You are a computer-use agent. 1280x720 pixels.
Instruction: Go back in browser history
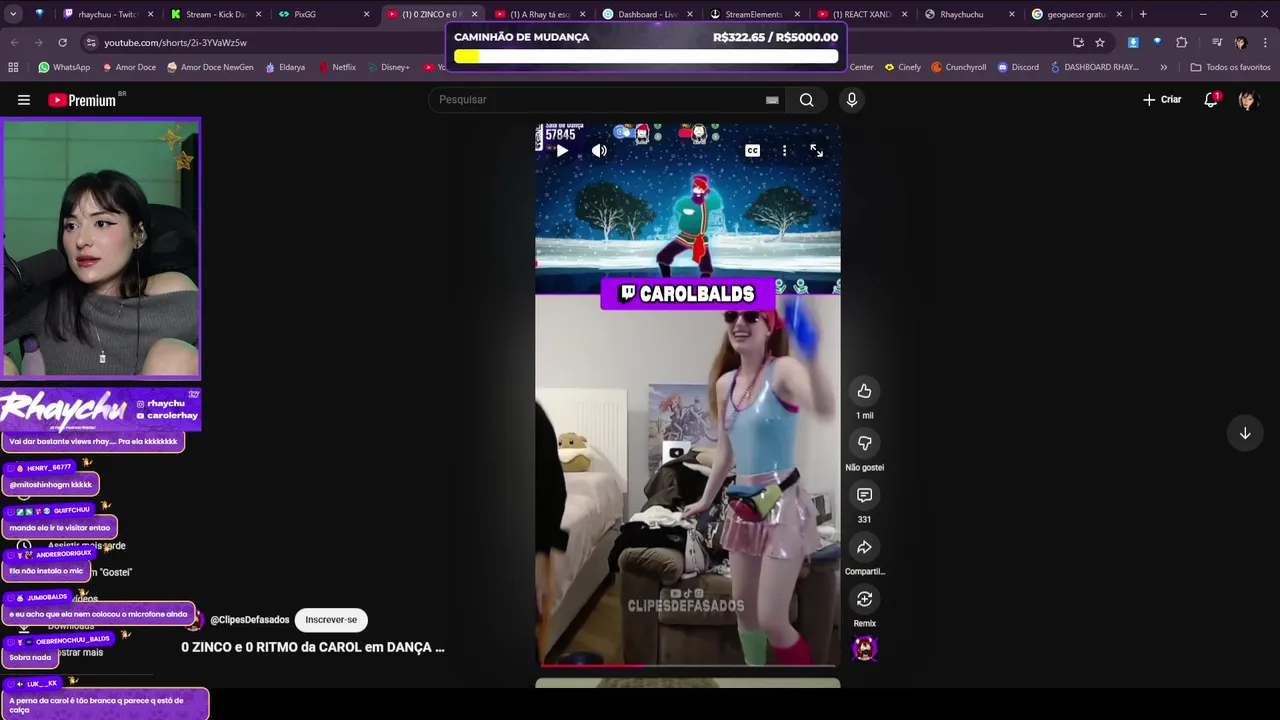click(14, 43)
